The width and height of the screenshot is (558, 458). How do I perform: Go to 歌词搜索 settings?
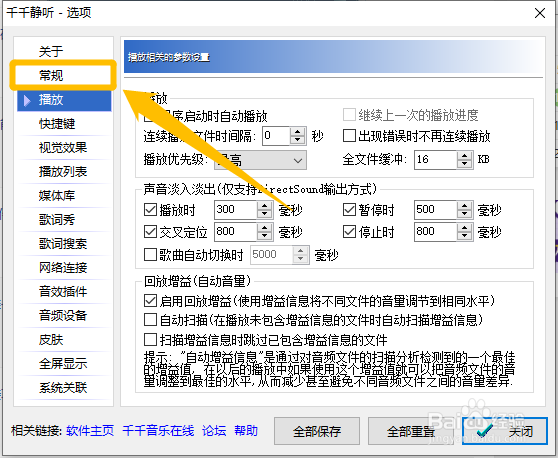point(64,243)
